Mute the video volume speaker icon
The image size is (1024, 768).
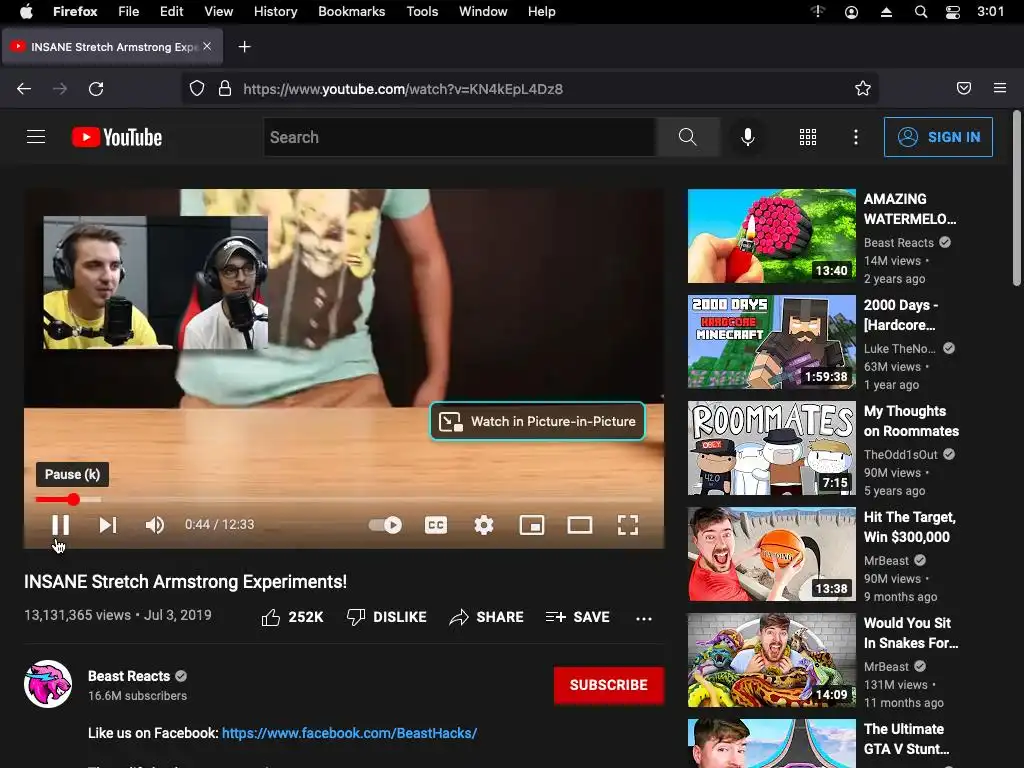pos(155,525)
